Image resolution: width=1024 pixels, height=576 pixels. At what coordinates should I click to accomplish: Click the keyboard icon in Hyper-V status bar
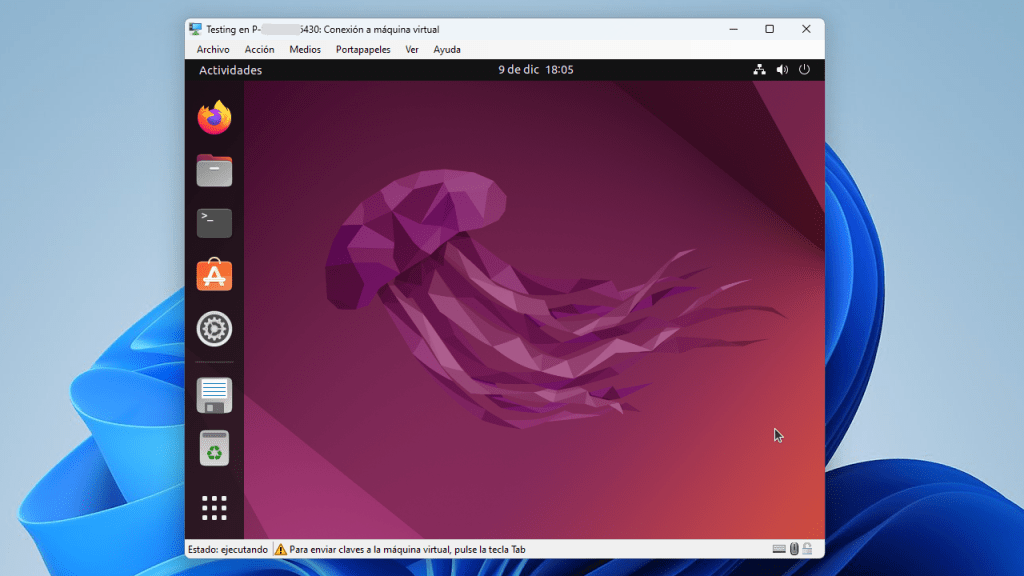tap(778, 548)
